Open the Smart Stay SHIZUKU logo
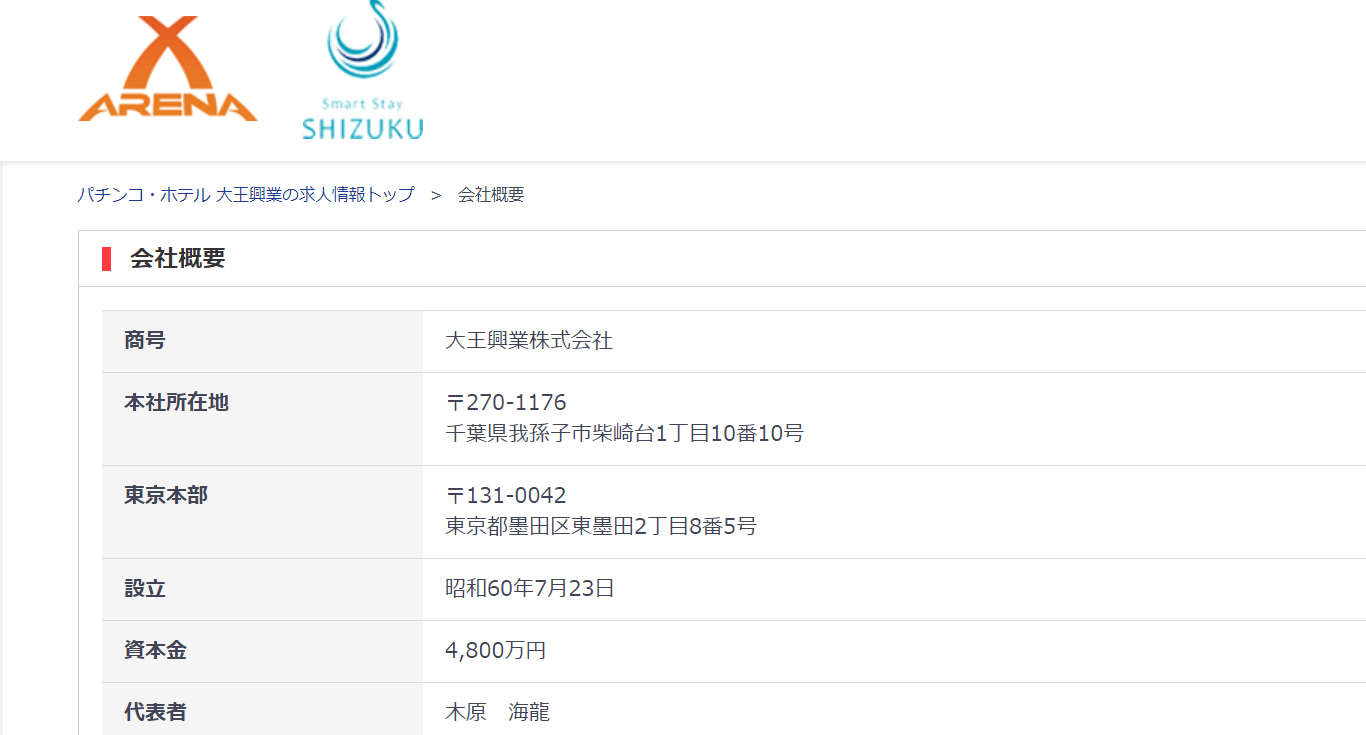 click(363, 70)
